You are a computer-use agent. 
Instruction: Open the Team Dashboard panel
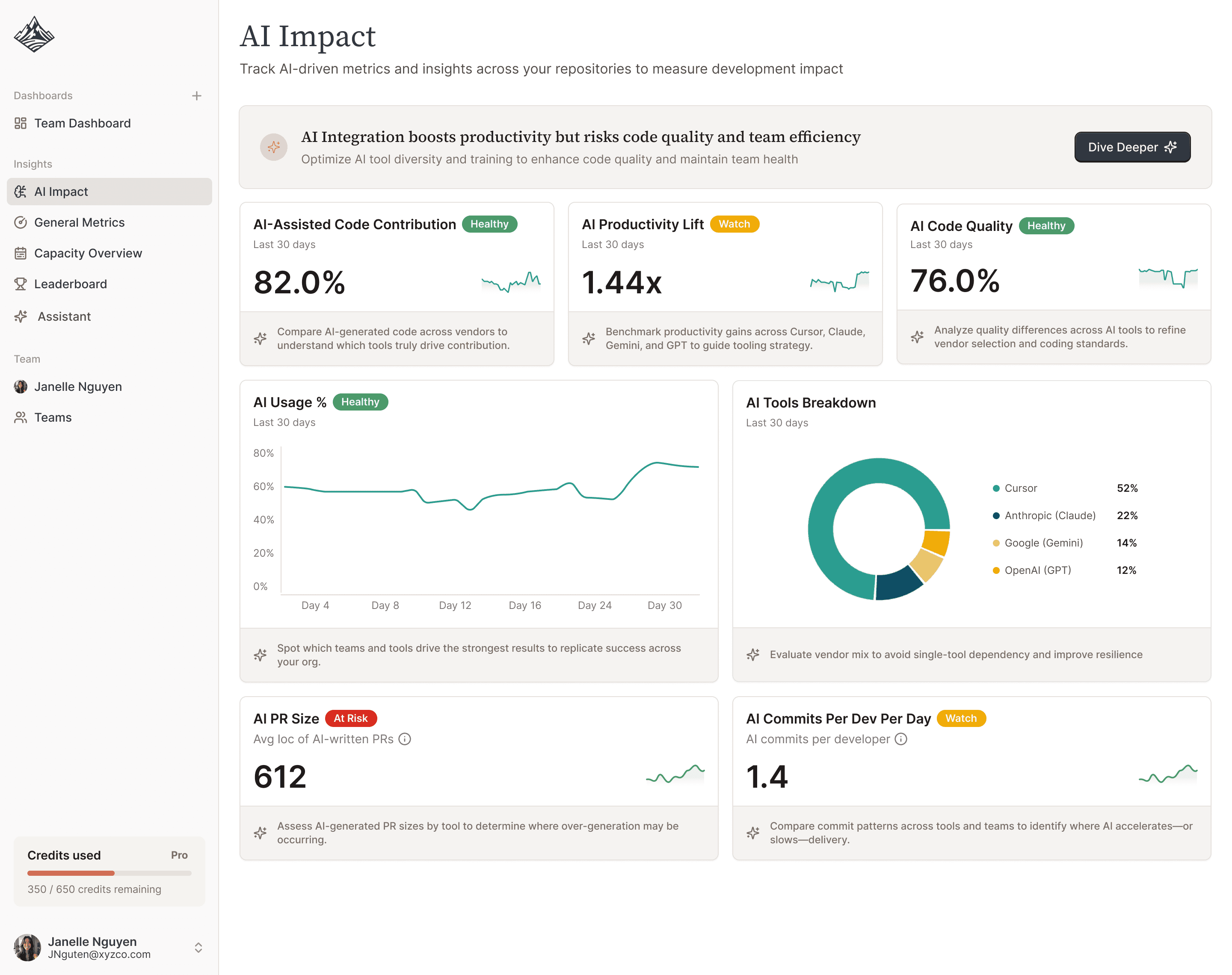pyautogui.click(x=82, y=123)
